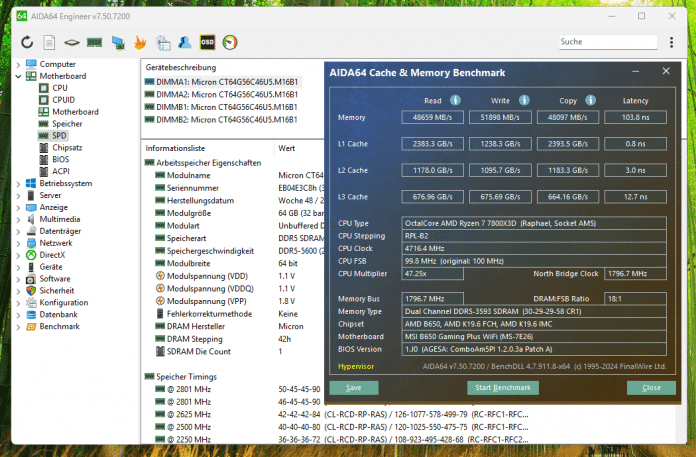Open the three-dot menu beside search

click(x=671, y=42)
